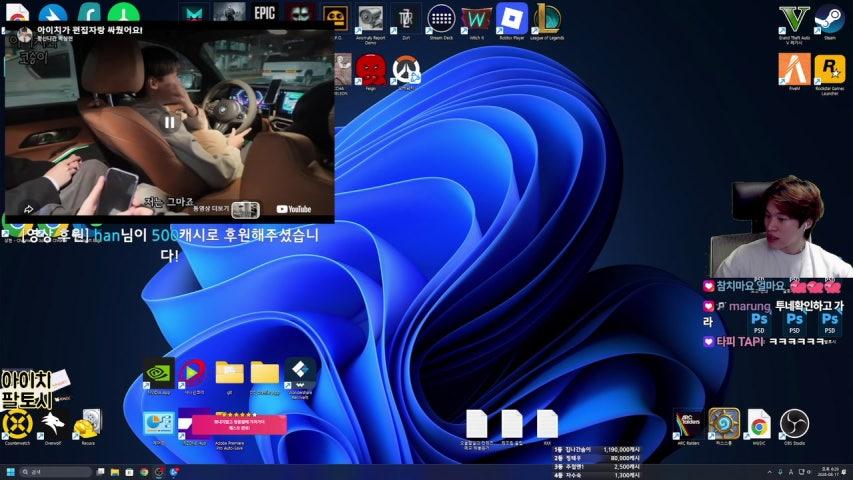Click the '2,500캐시' ranking entry

point(597,467)
